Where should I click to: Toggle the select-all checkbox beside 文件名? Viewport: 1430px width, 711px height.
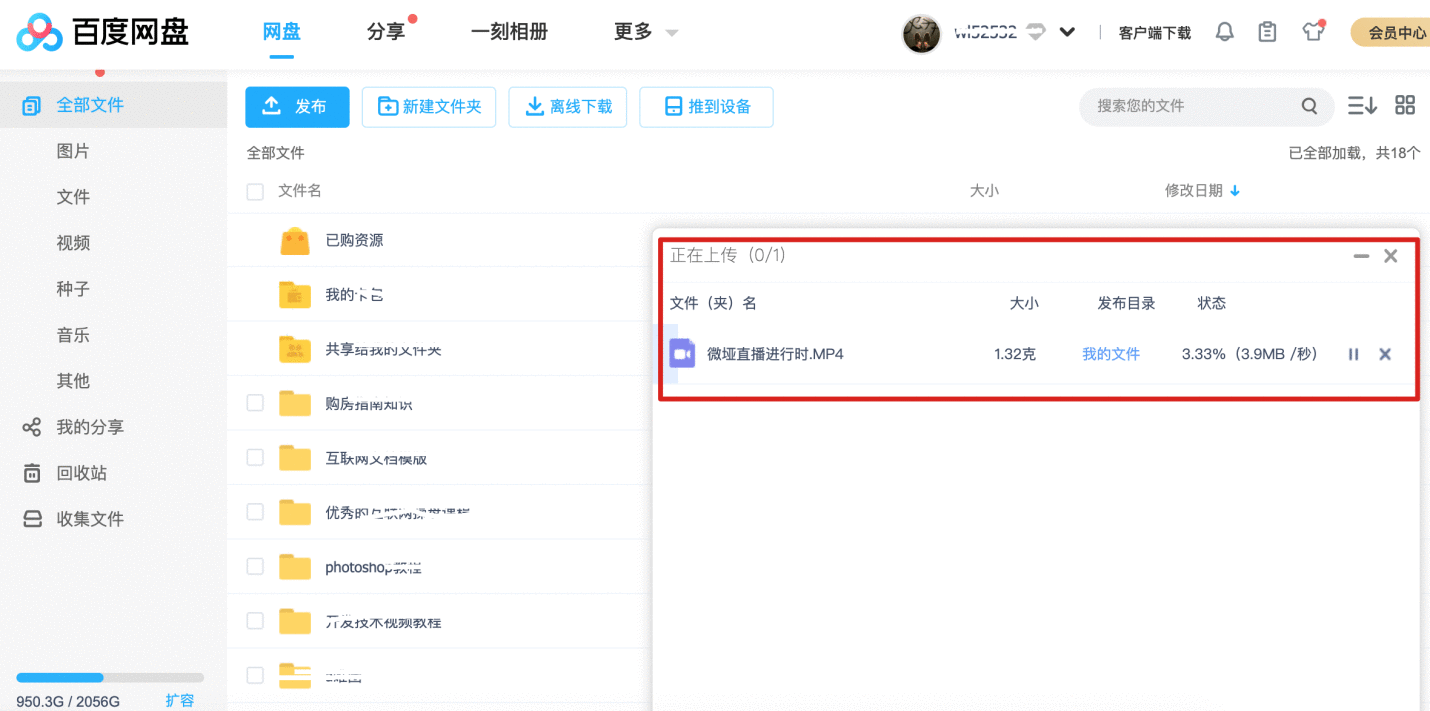(x=255, y=191)
